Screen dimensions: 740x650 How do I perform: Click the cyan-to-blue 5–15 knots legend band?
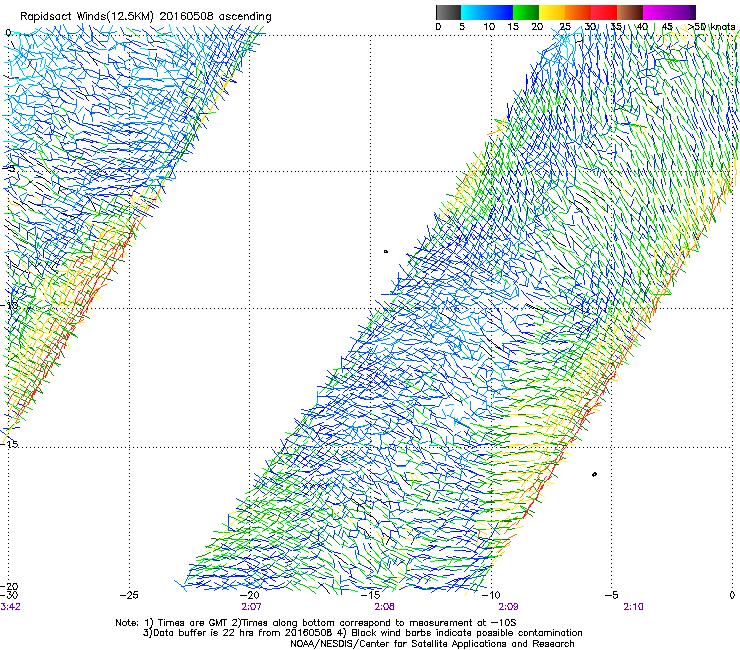[x=487, y=12]
